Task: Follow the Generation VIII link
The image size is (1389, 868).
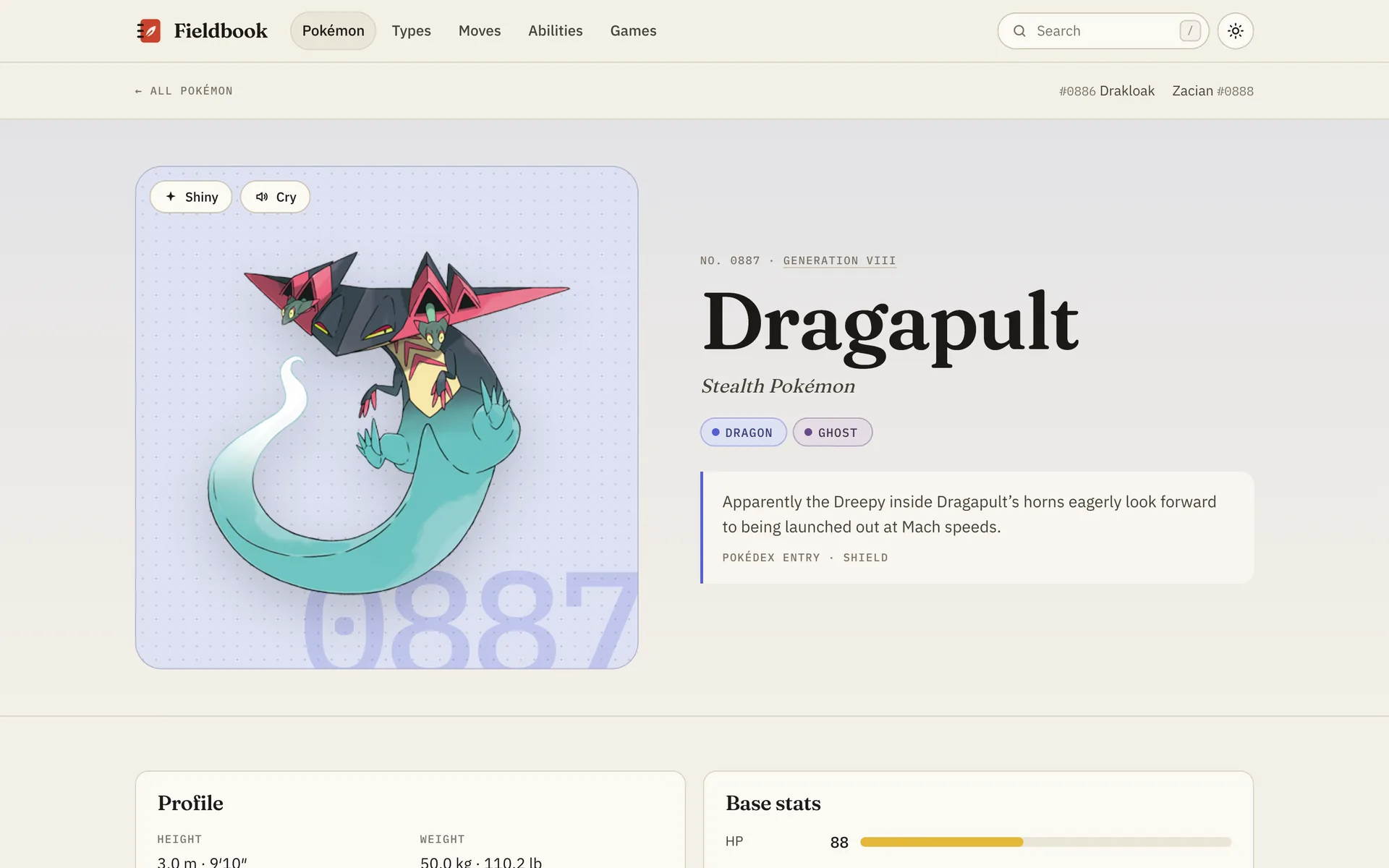Action: click(x=839, y=260)
